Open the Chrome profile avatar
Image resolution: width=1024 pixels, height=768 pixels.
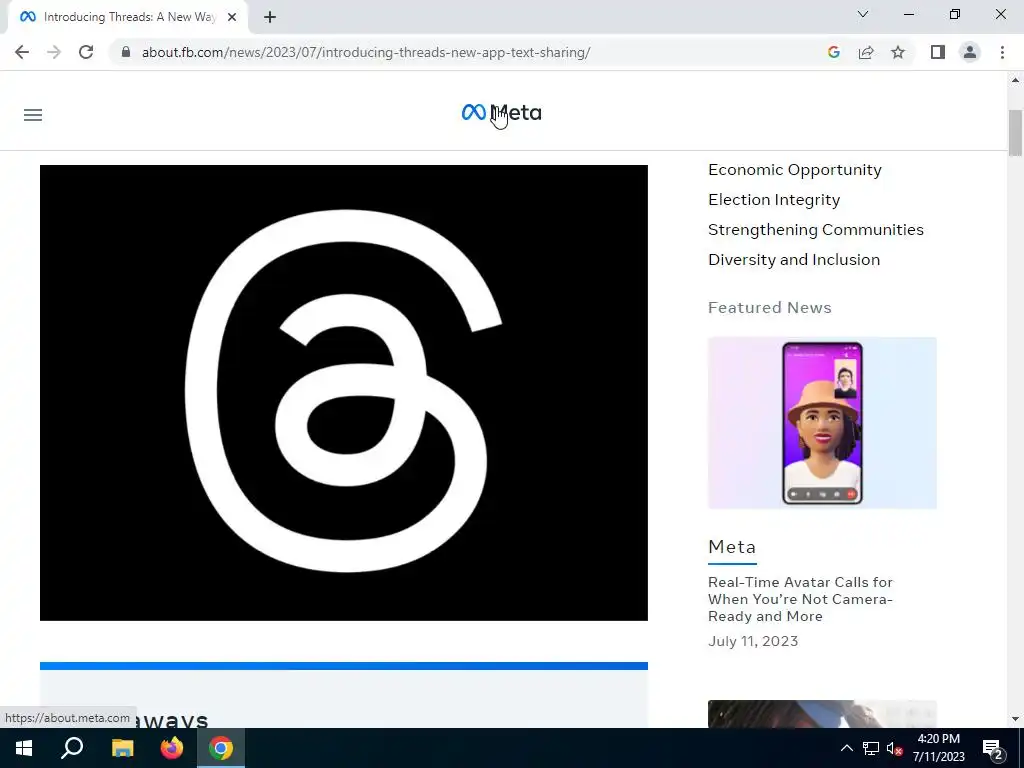pos(970,52)
